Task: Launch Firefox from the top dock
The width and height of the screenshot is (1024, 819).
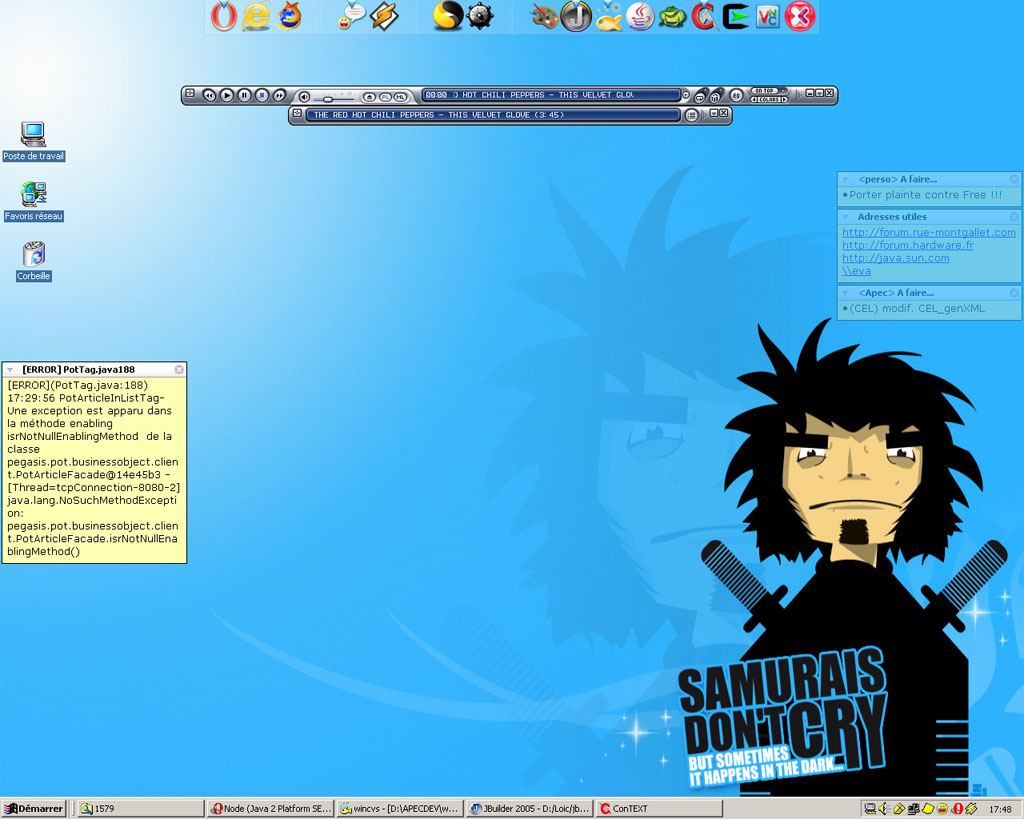Action: (289, 16)
